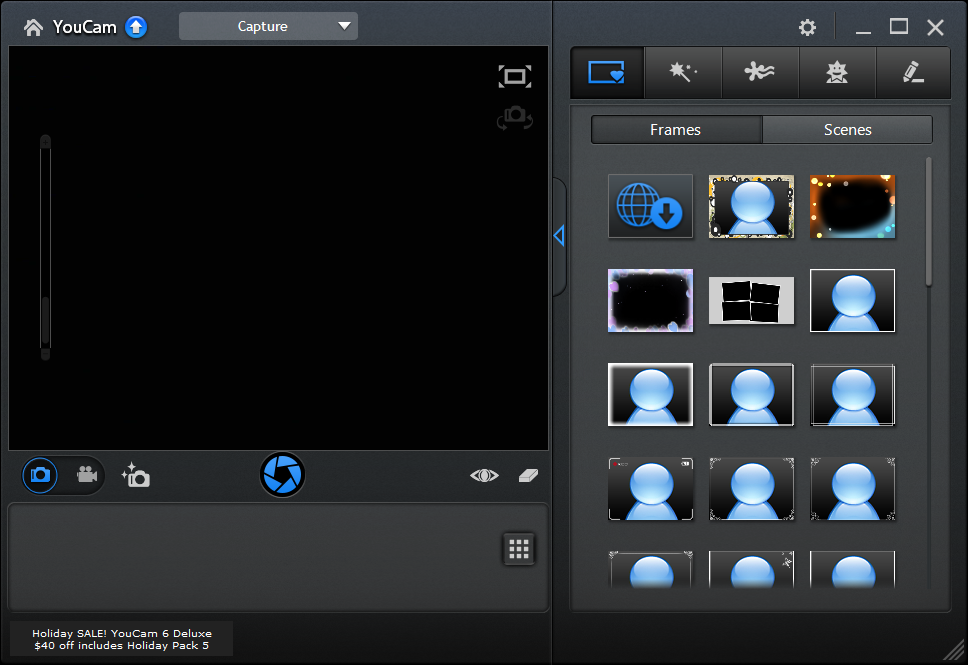968x665 pixels.
Task: Switch to photo capture mode
Action: point(41,475)
